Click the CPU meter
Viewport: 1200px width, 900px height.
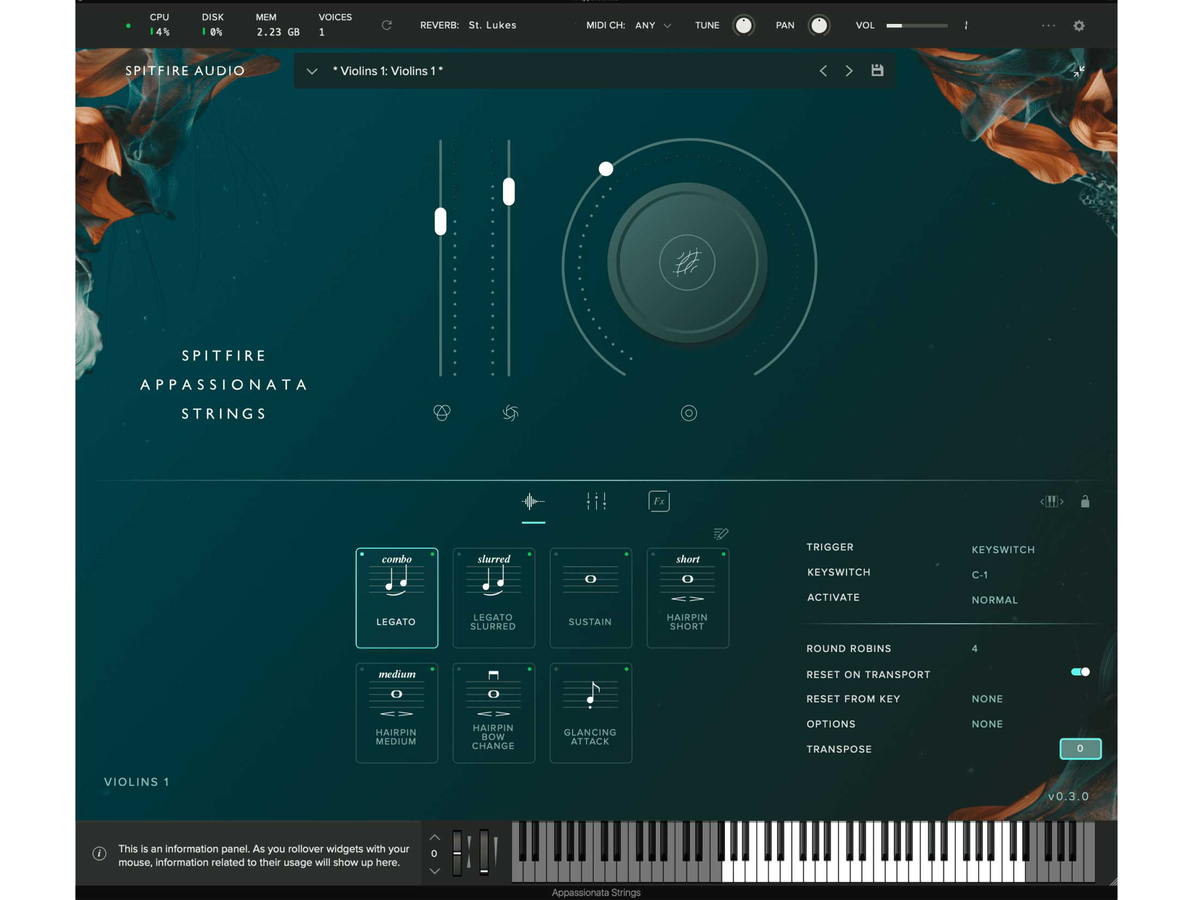pyautogui.click(x=158, y=25)
